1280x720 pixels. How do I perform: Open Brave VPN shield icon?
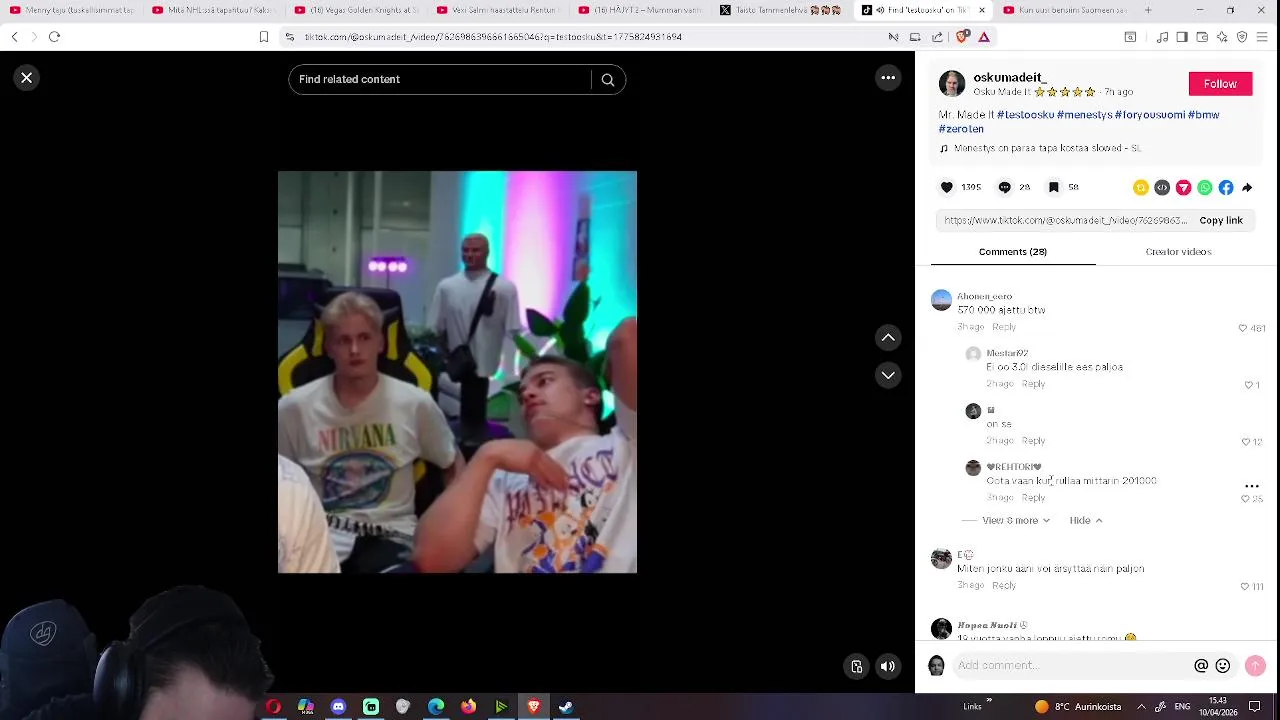click(1242, 37)
